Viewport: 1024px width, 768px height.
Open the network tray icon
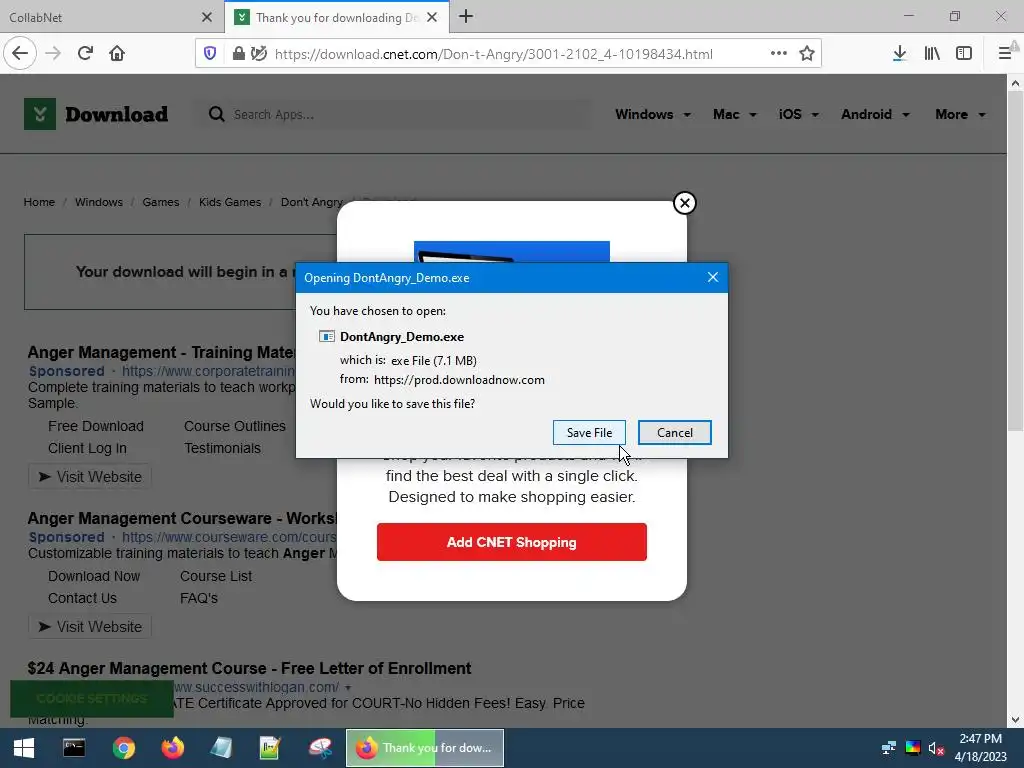(889, 748)
